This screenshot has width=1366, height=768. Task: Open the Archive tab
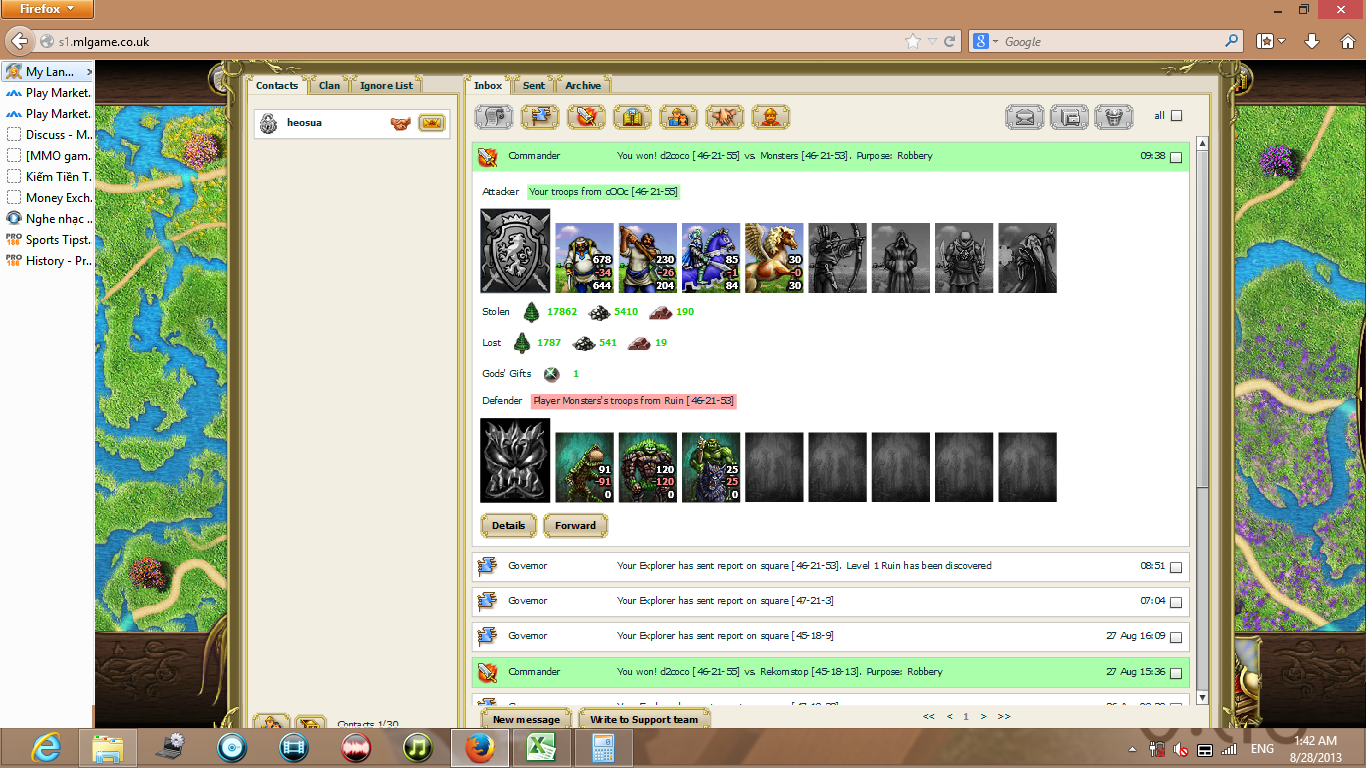[583, 85]
